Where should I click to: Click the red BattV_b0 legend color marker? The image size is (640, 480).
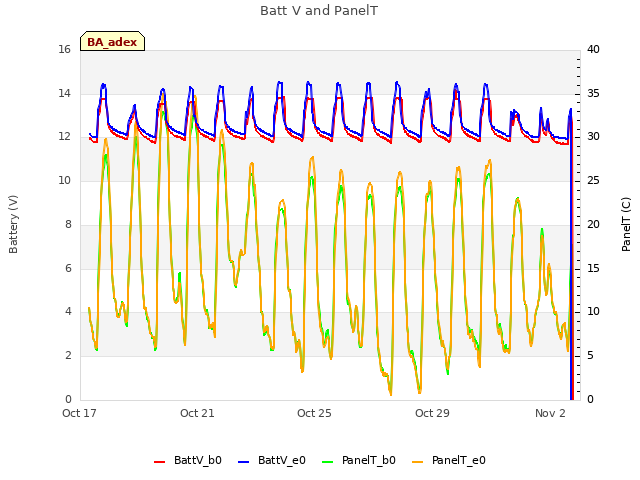tap(159, 462)
